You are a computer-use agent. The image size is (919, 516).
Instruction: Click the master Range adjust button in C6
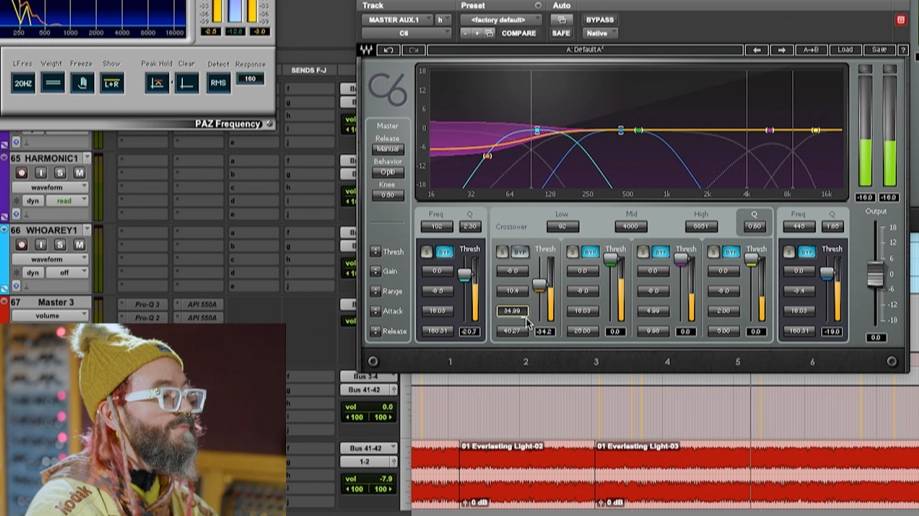(376, 291)
